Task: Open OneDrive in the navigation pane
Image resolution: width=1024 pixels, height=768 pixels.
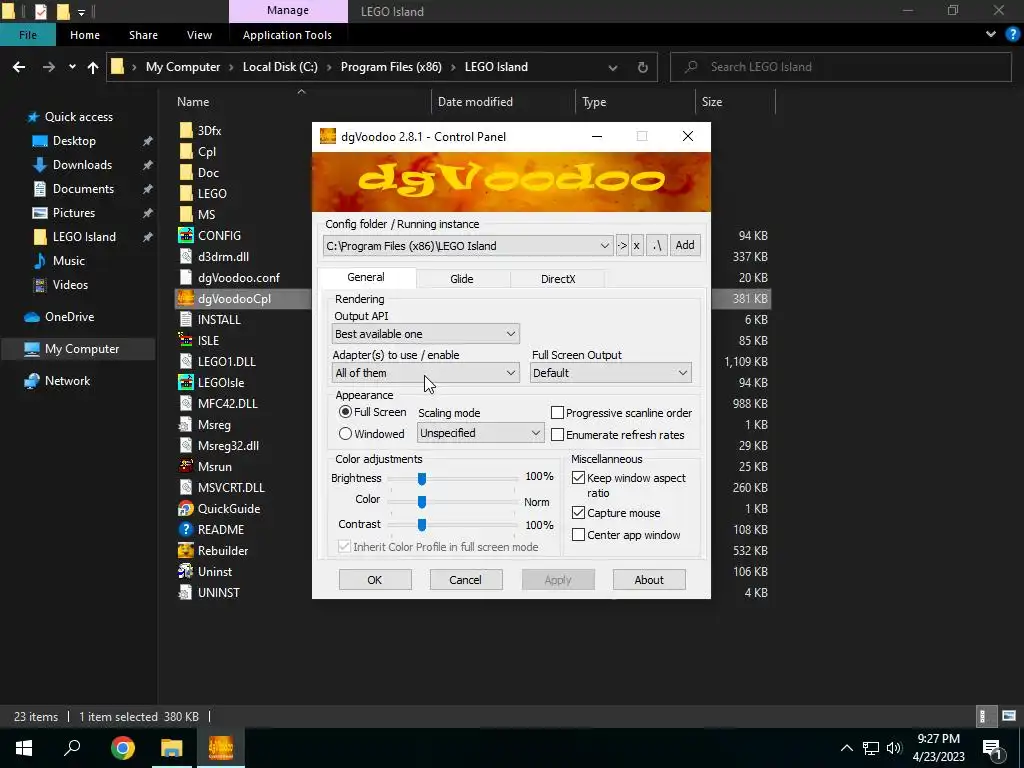Action: 69,317
